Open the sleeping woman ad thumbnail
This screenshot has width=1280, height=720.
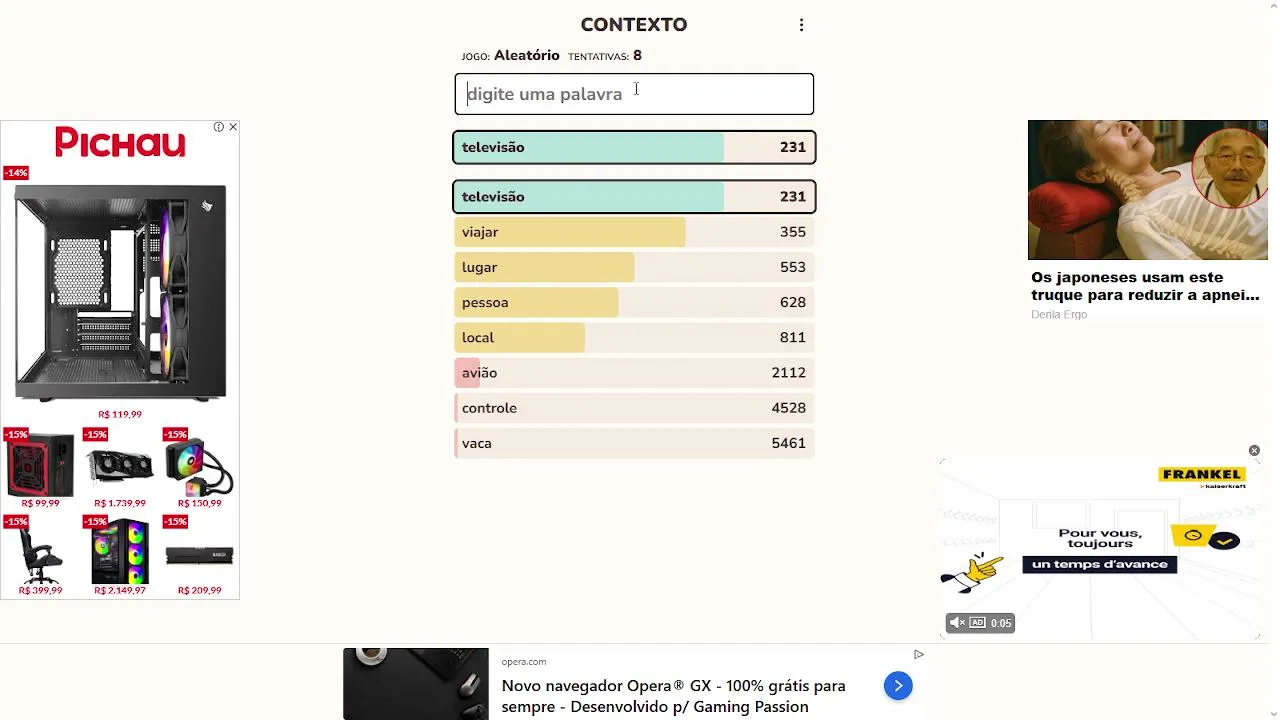(1147, 190)
